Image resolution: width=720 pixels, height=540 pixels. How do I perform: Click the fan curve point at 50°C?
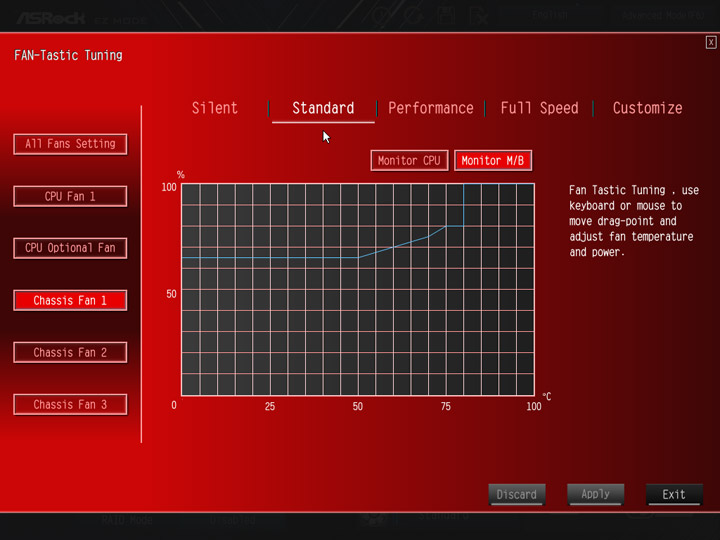coord(358,258)
